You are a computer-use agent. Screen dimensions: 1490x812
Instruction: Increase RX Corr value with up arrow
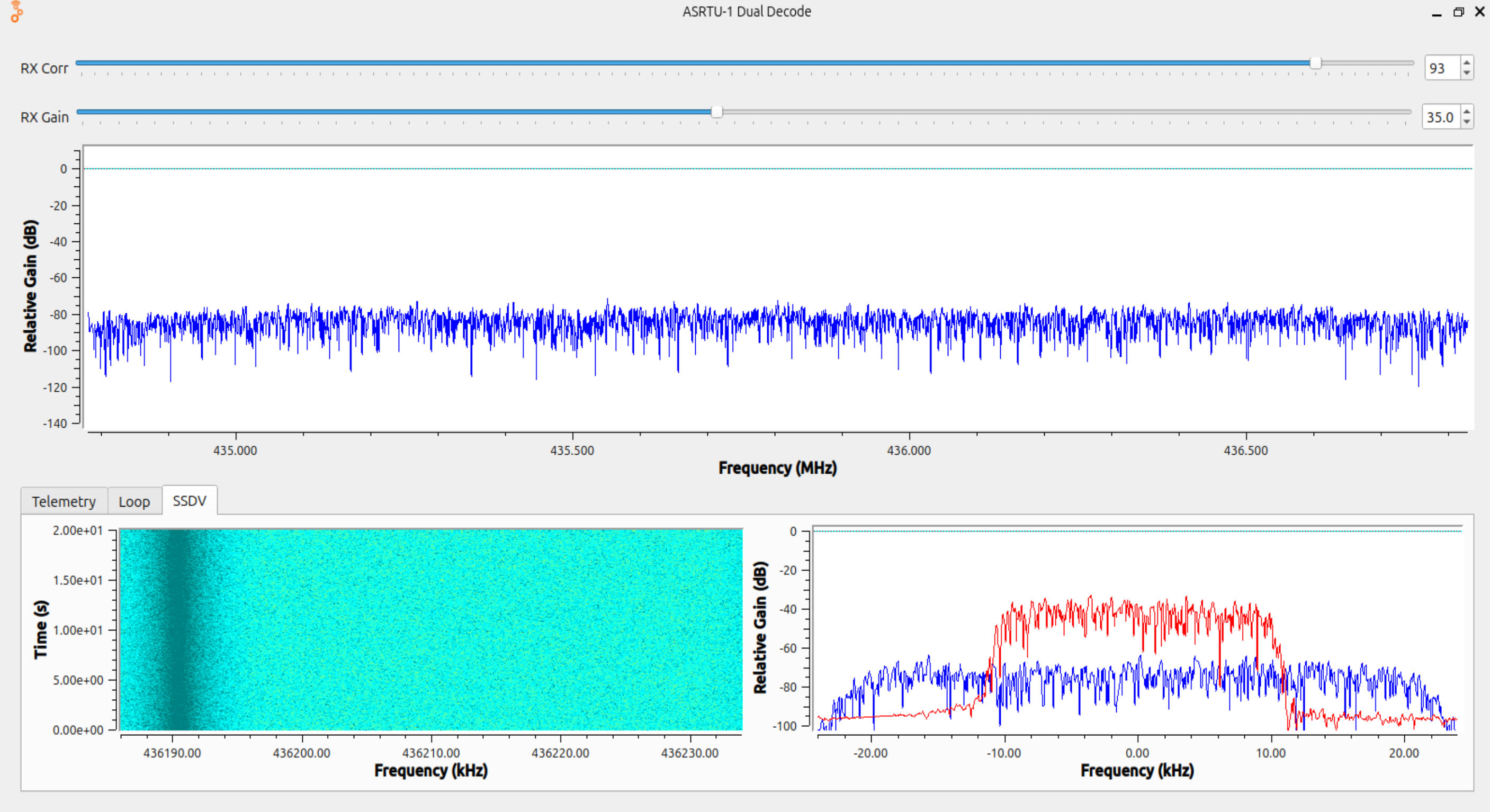[1466, 63]
